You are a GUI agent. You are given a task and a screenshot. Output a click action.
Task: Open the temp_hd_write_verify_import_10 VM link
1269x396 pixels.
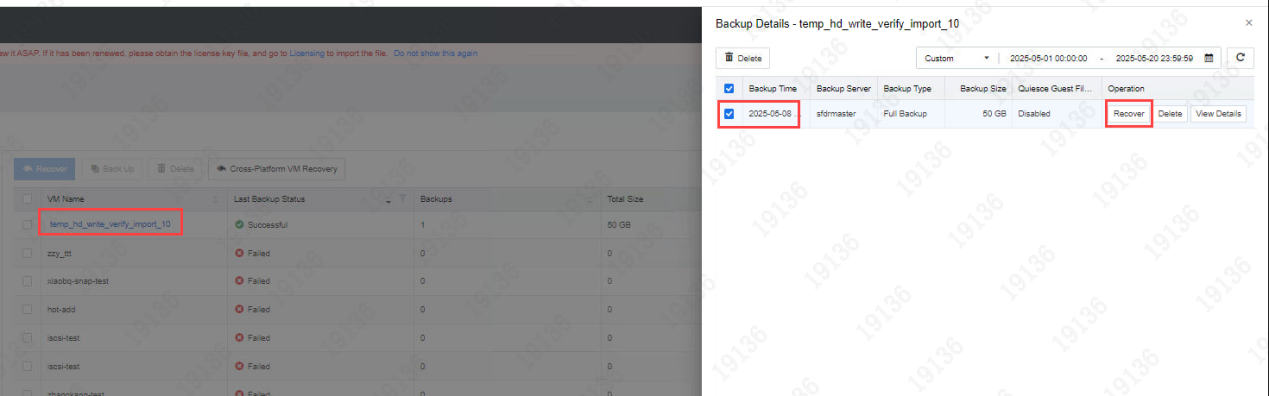[110, 225]
